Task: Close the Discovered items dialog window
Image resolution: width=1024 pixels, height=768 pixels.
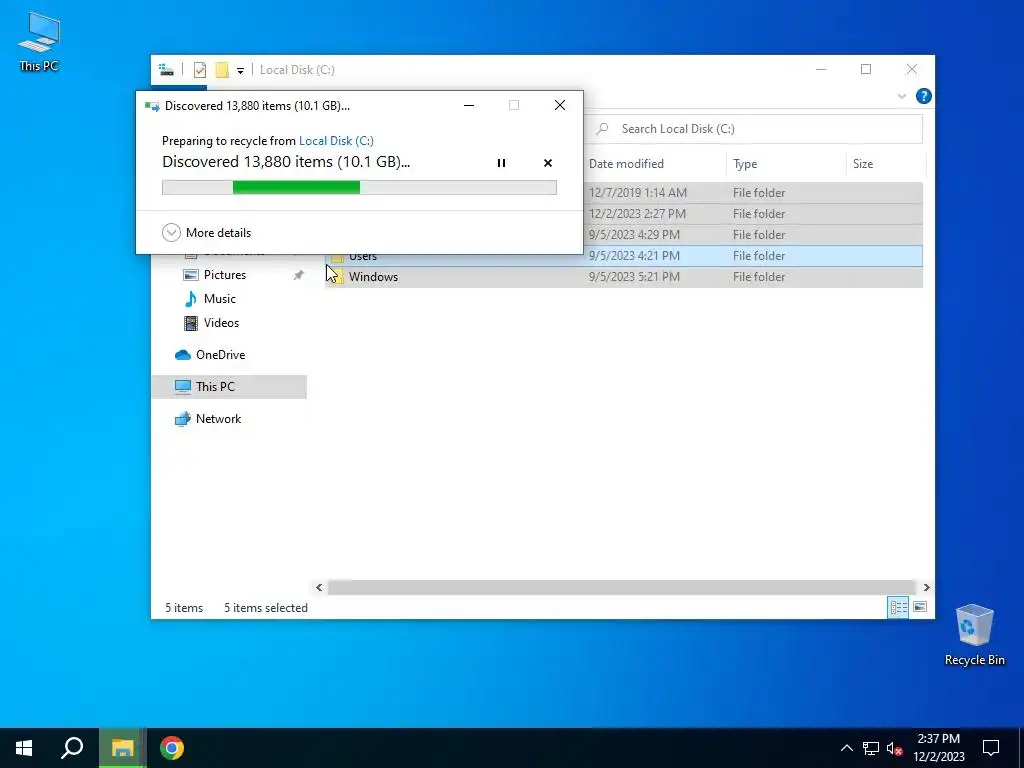Action: pyautogui.click(x=560, y=105)
